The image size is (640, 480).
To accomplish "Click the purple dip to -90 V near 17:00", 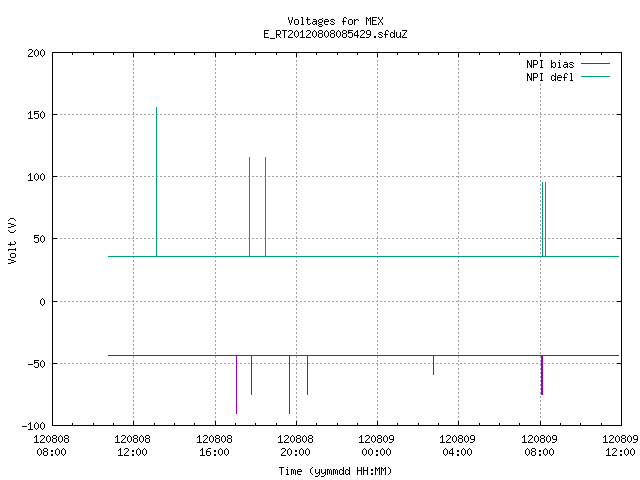I will 236,384.
